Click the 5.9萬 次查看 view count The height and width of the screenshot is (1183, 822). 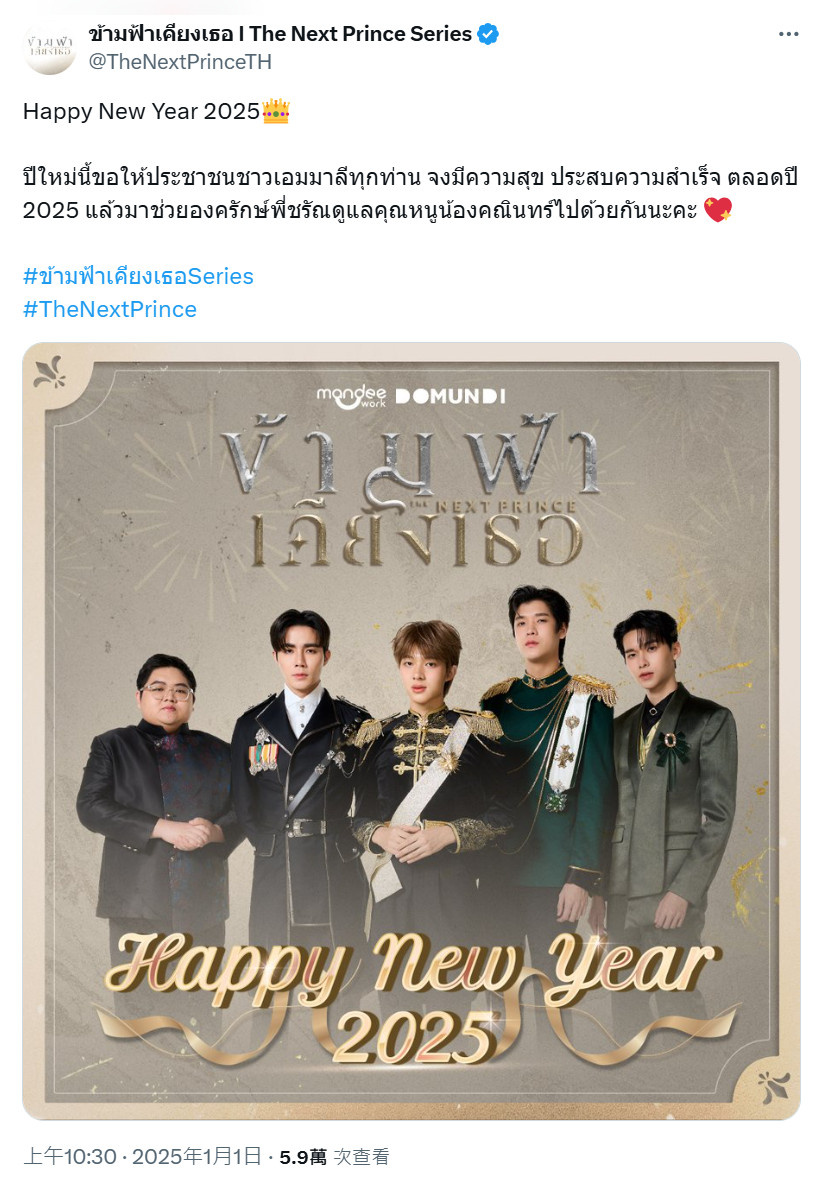(x=334, y=1157)
